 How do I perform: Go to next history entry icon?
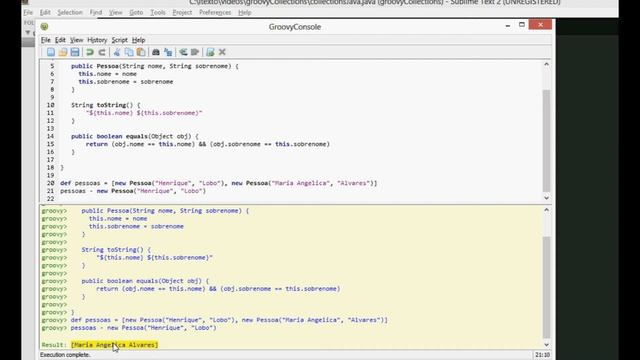point(195,52)
